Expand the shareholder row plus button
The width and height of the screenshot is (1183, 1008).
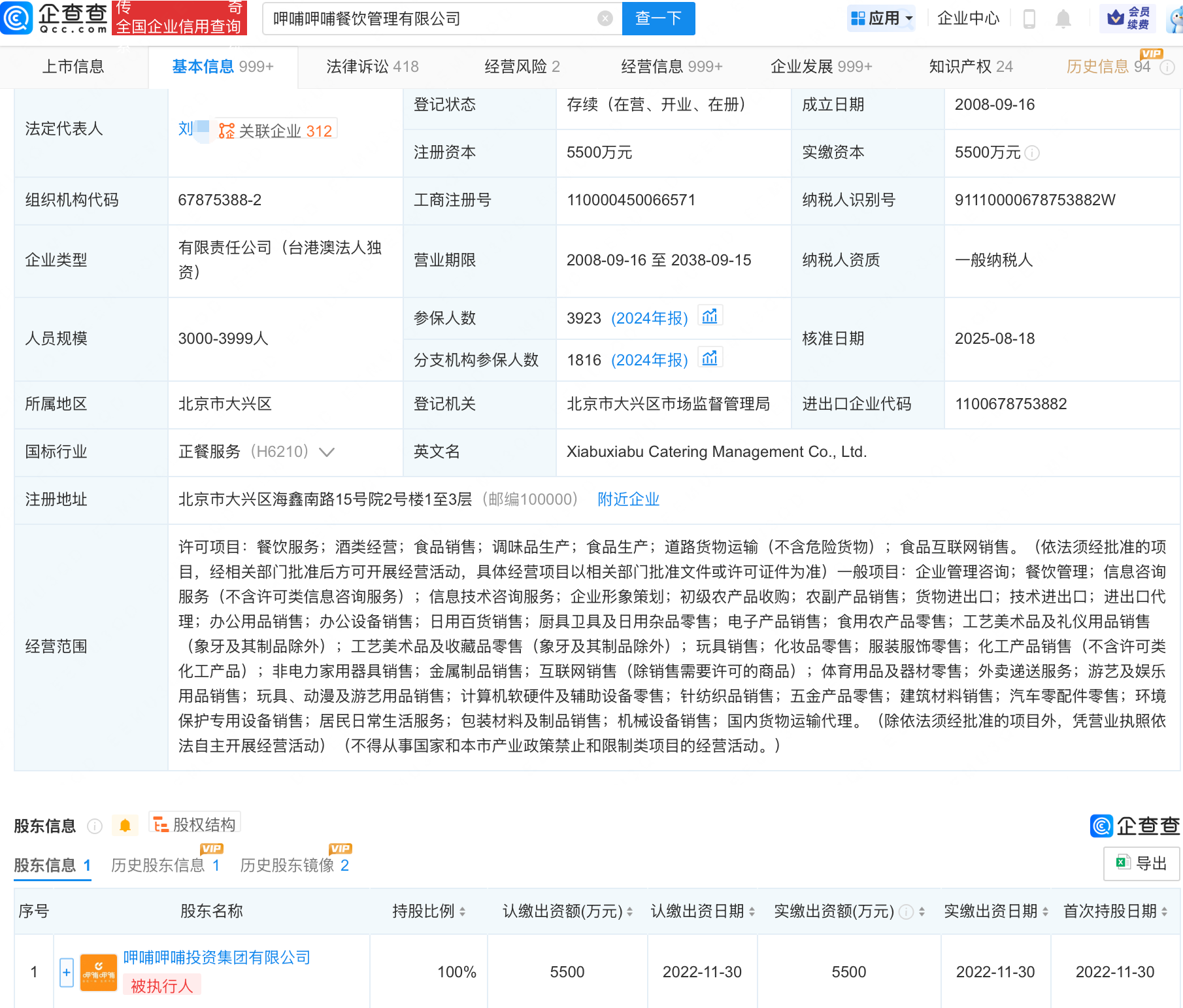click(x=67, y=972)
